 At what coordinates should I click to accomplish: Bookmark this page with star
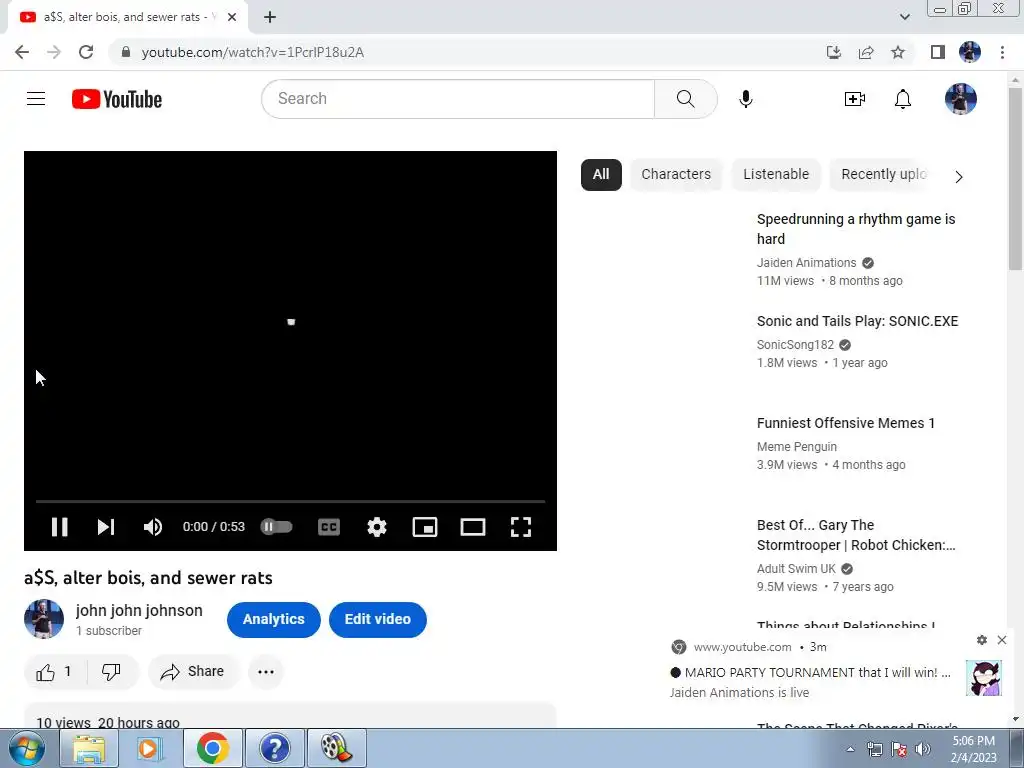898,52
